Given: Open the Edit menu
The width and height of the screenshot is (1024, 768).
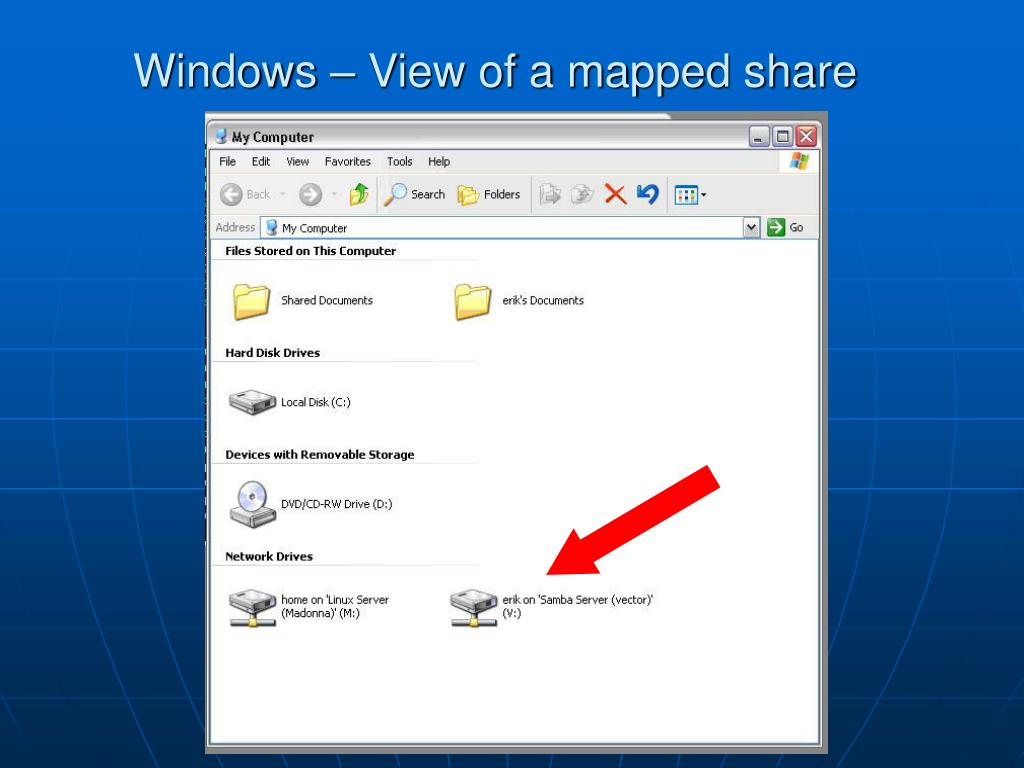Looking at the screenshot, I should coord(261,161).
